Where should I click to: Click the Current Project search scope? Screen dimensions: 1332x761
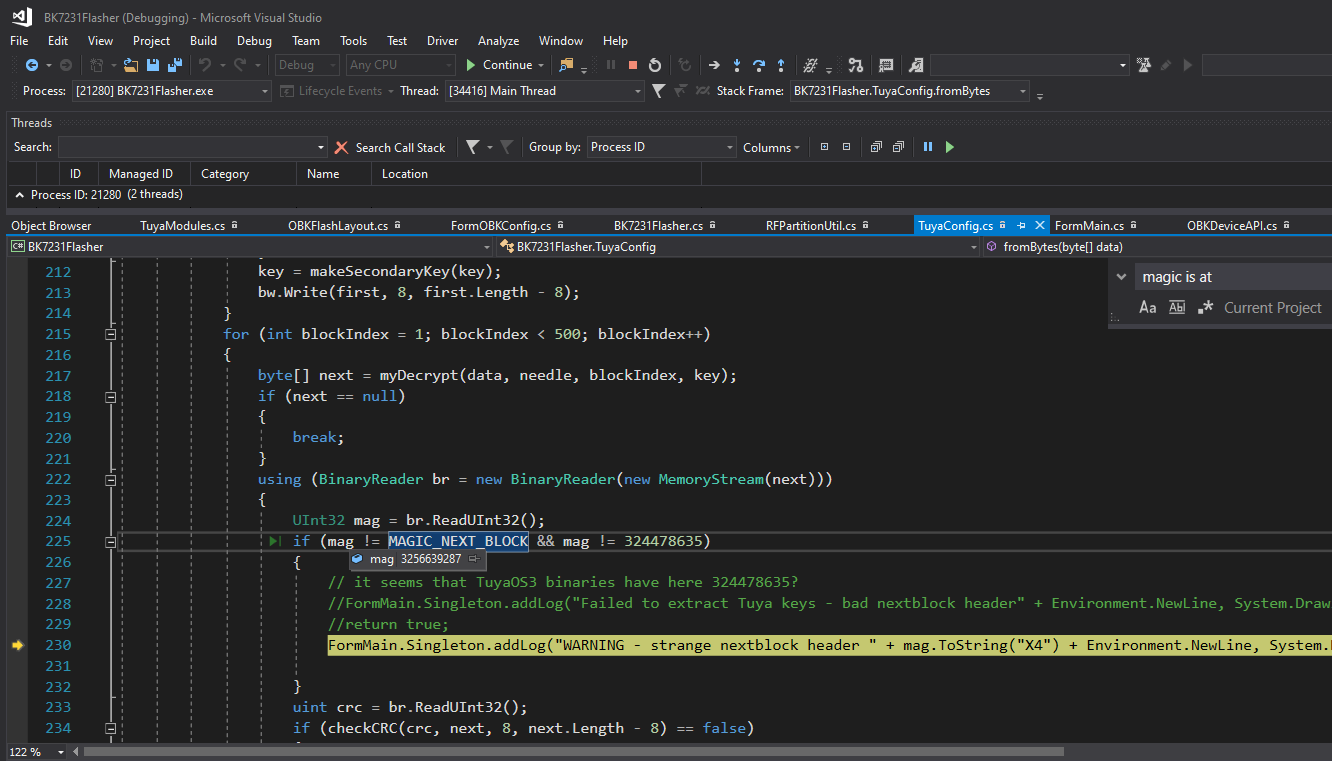point(1272,308)
